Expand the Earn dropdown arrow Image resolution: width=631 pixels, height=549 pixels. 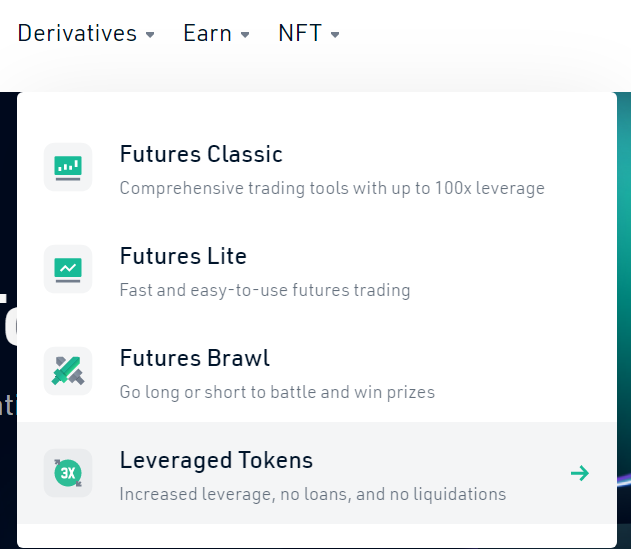coord(244,35)
